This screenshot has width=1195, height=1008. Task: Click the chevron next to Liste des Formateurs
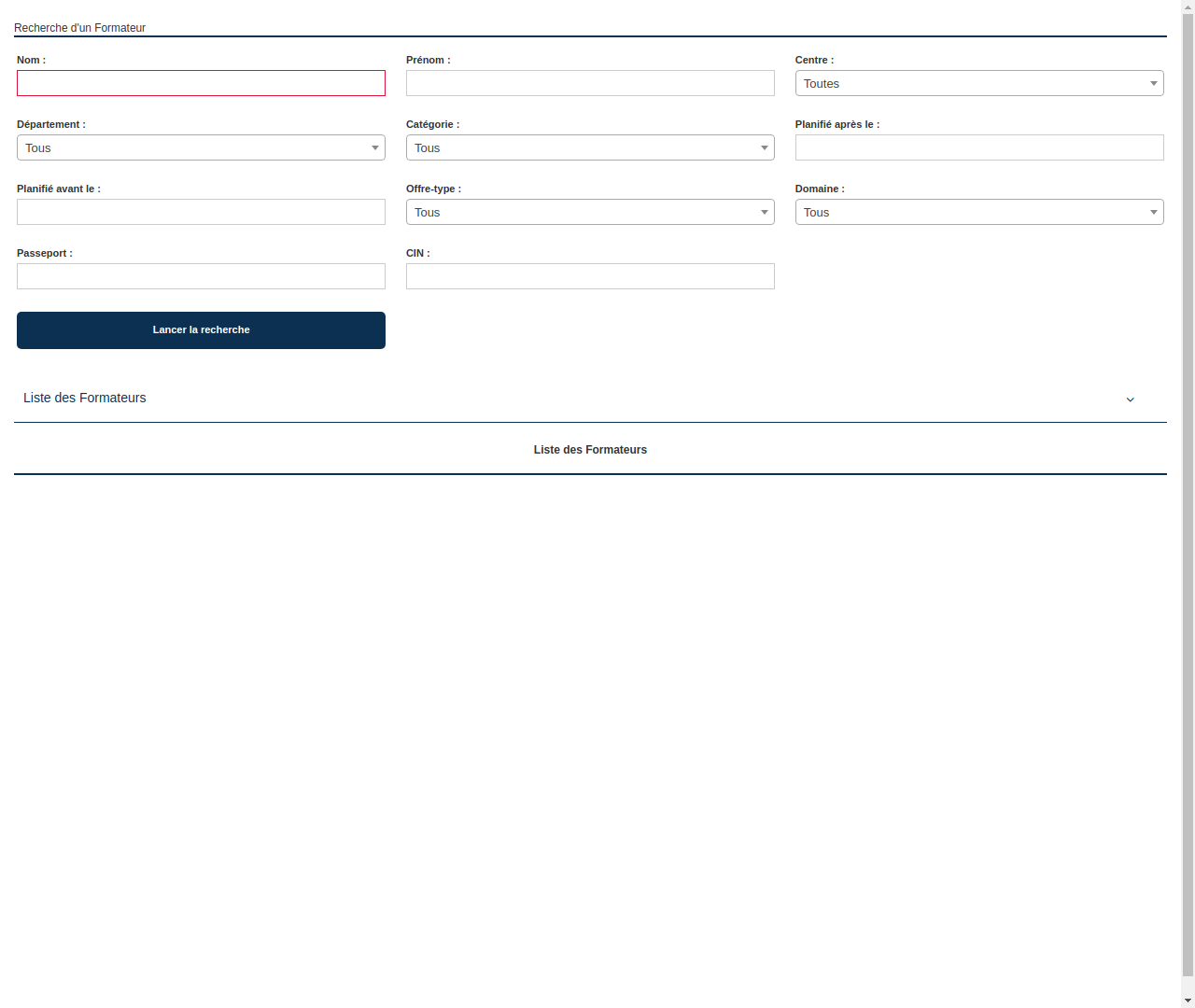(x=1131, y=399)
